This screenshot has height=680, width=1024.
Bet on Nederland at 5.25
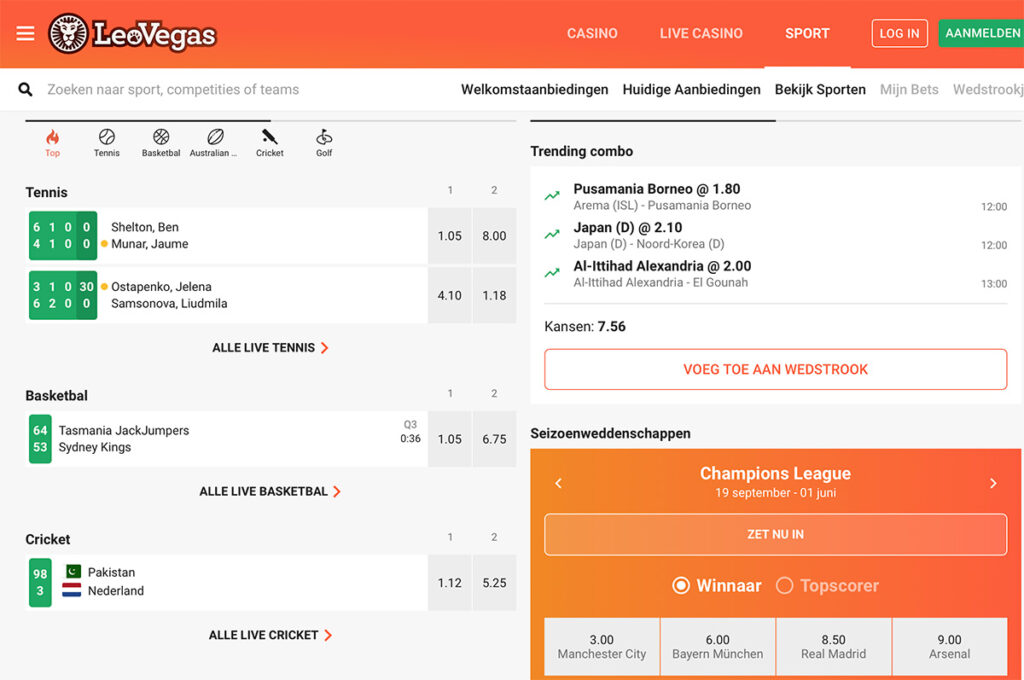tap(494, 583)
